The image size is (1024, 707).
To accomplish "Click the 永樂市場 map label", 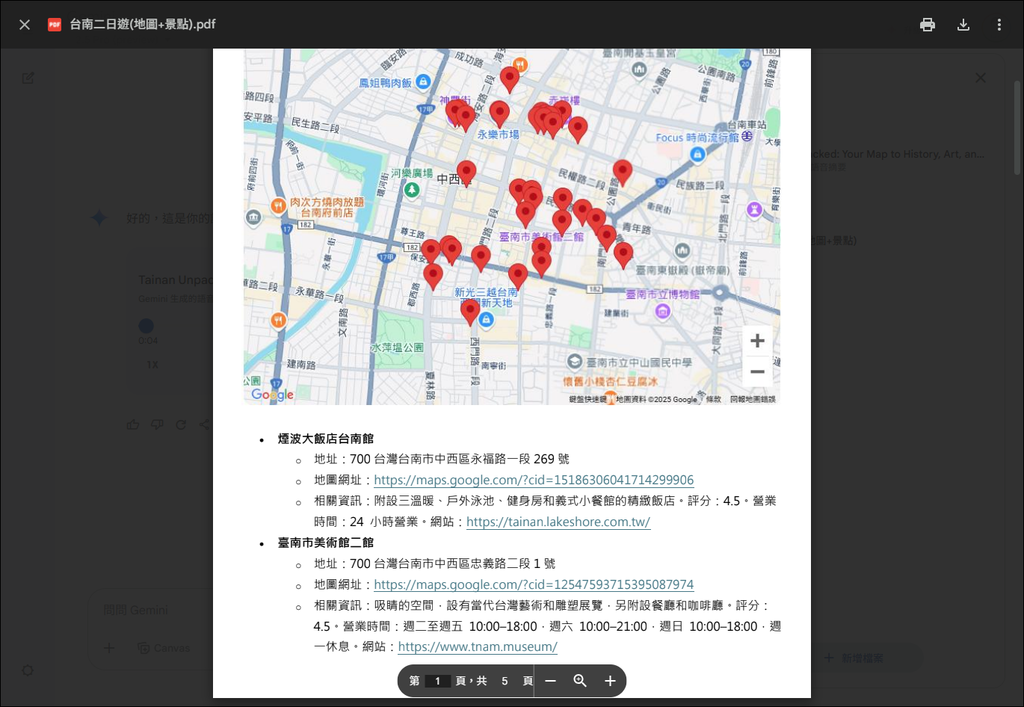I will point(498,134).
